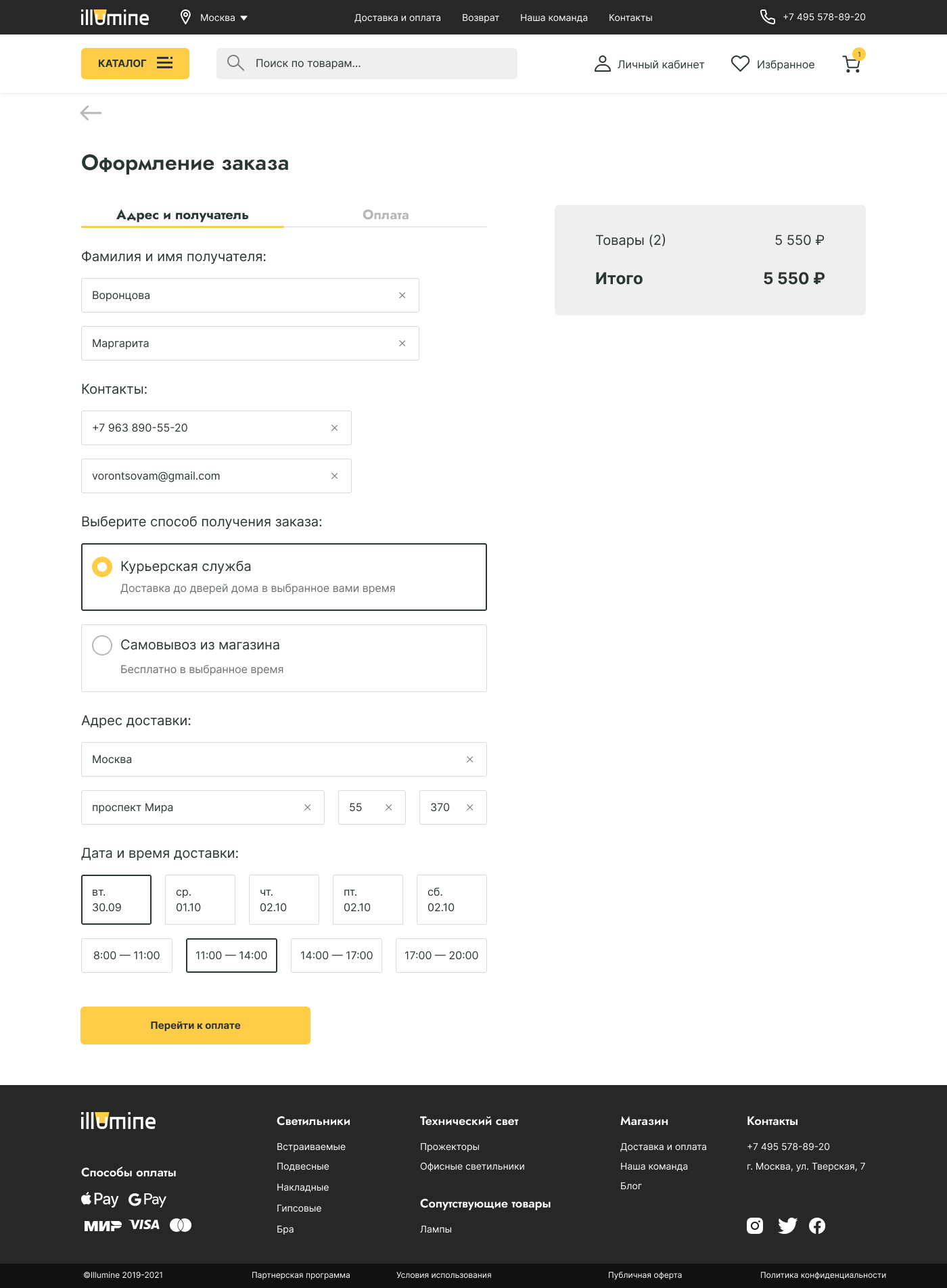Open the Twitter icon in footer
Viewport: 947px width, 1288px height.
[787, 1226]
